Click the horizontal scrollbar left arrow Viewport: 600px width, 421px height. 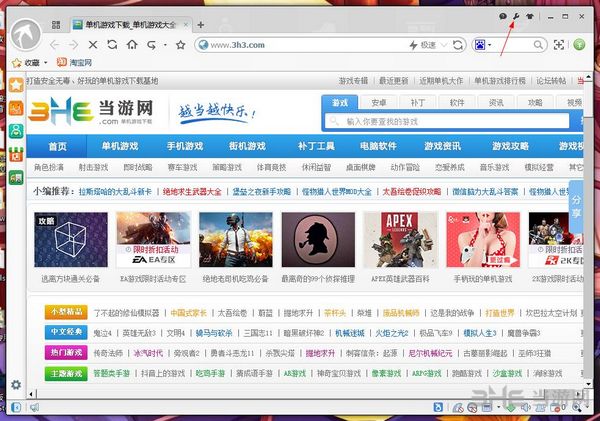[x=31, y=394]
